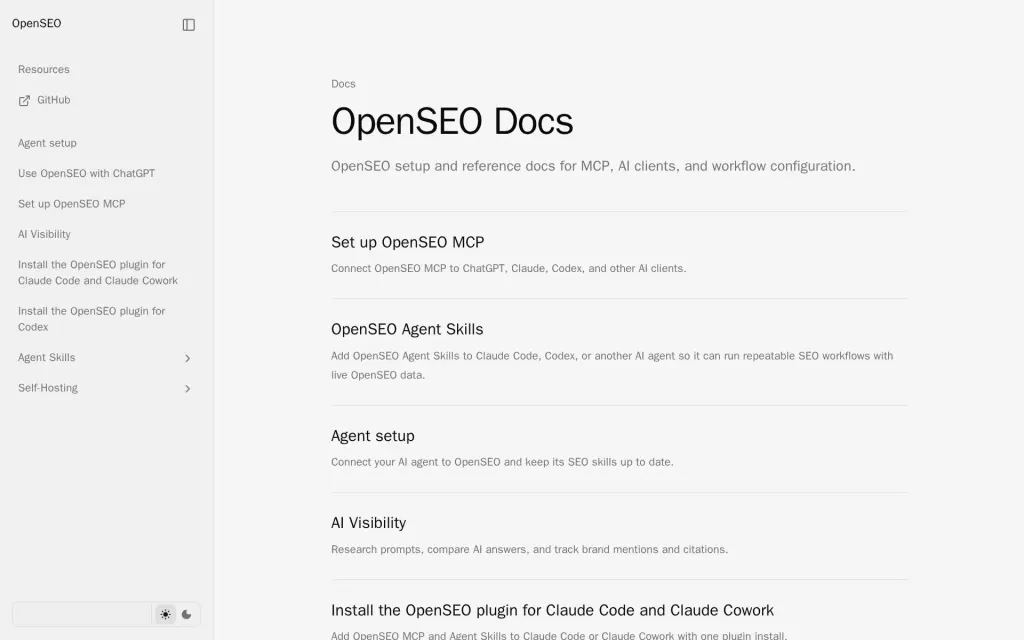Open Install the OpenSEO plugin for Codex
This screenshot has width=1024, height=640.
[91, 319]
